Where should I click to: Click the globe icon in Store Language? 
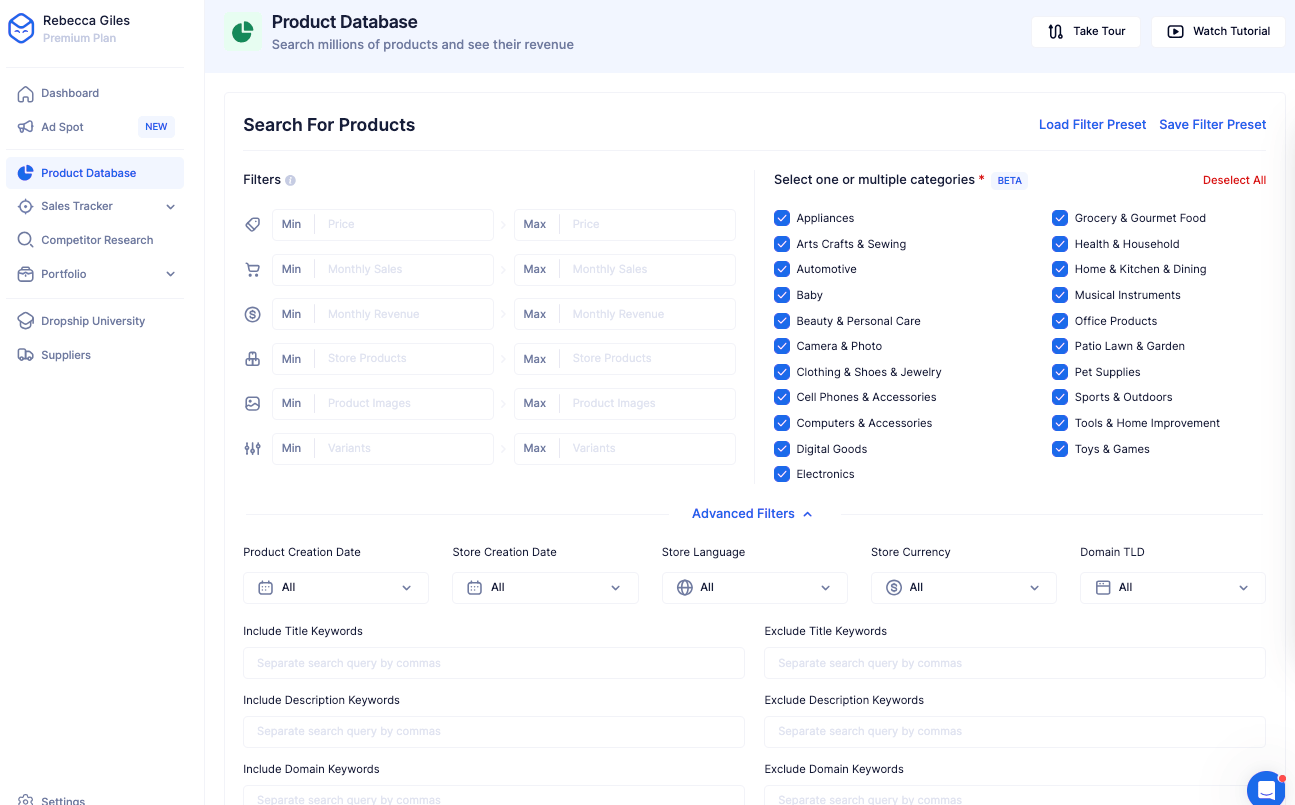tap(685, 588)
